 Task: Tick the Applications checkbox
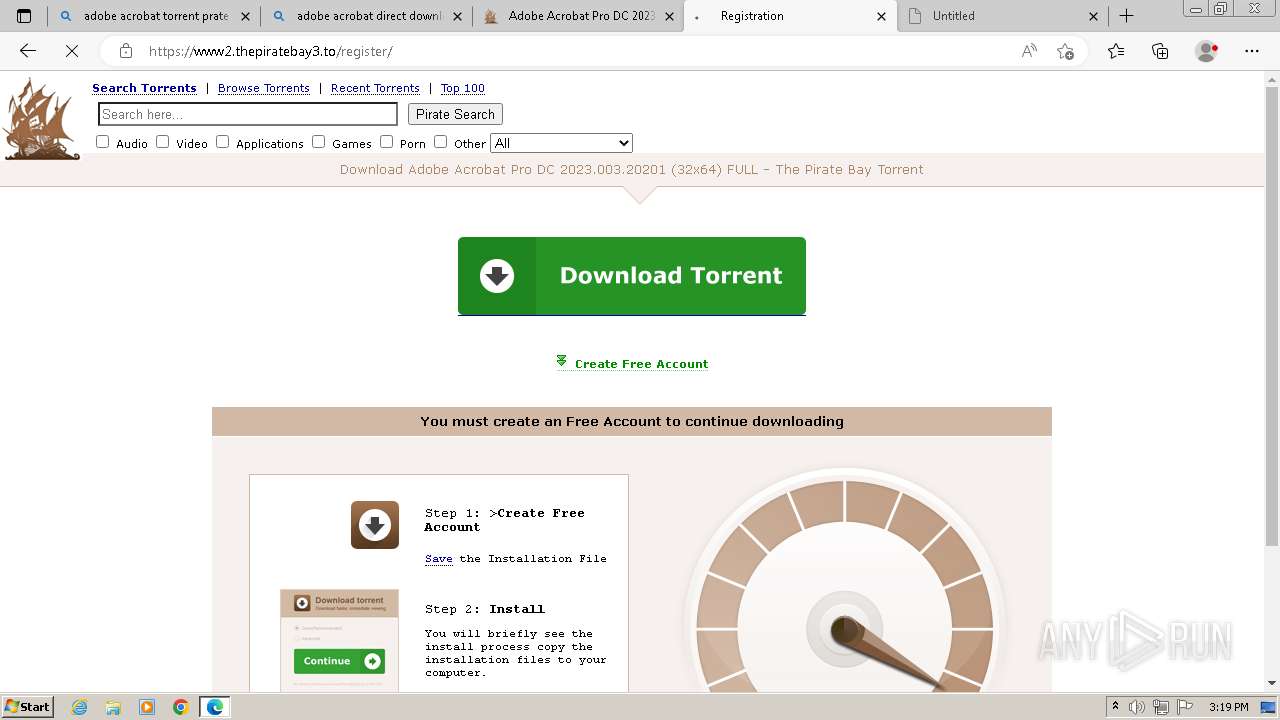[222, 142]
